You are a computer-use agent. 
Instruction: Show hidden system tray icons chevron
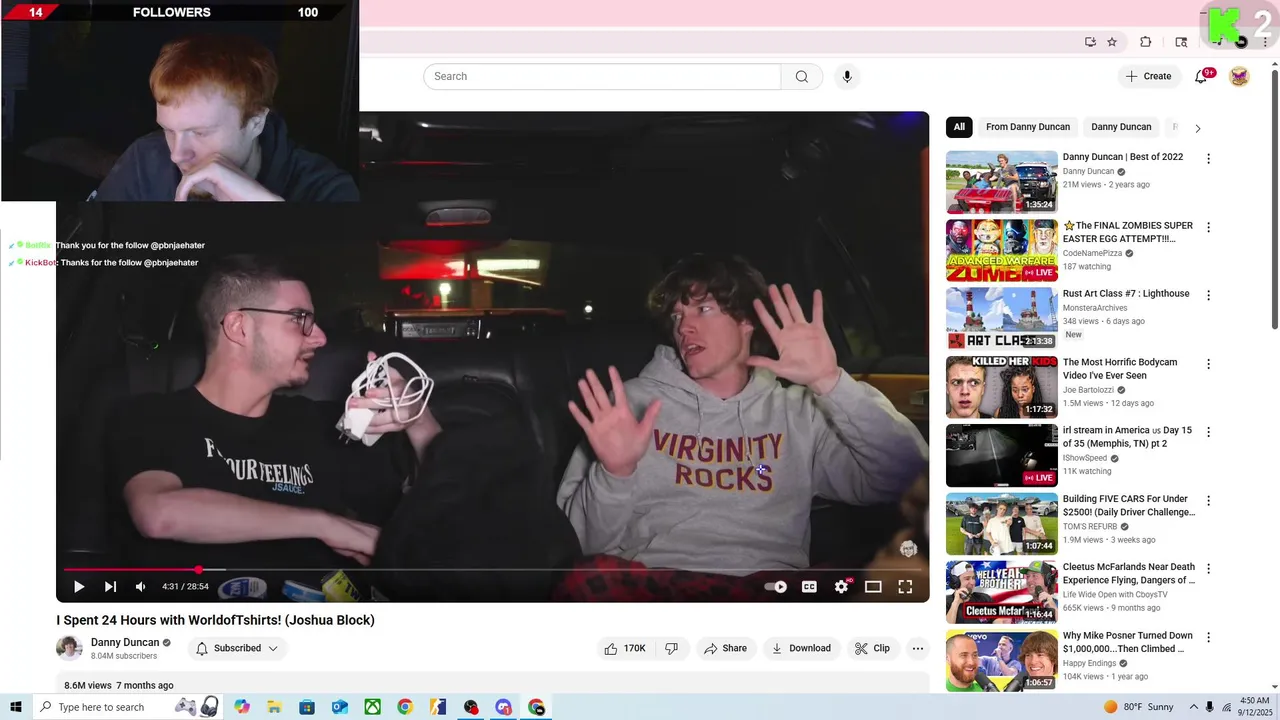point(1195,707)
